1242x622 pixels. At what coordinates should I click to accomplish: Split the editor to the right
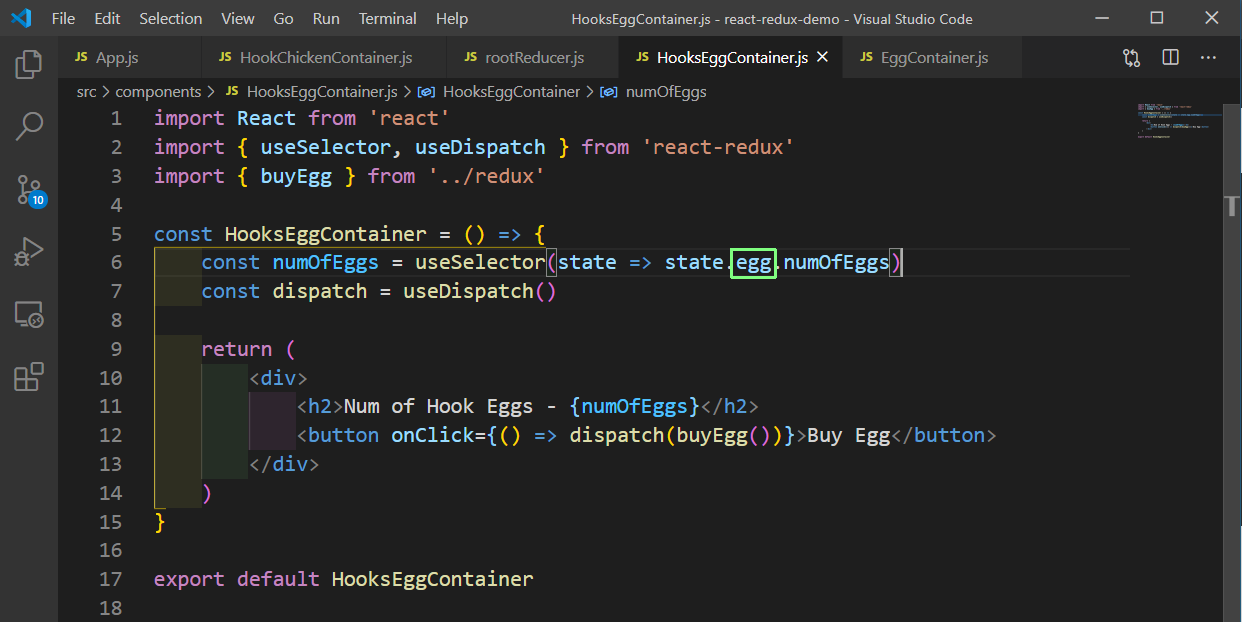click(1170, 58)
